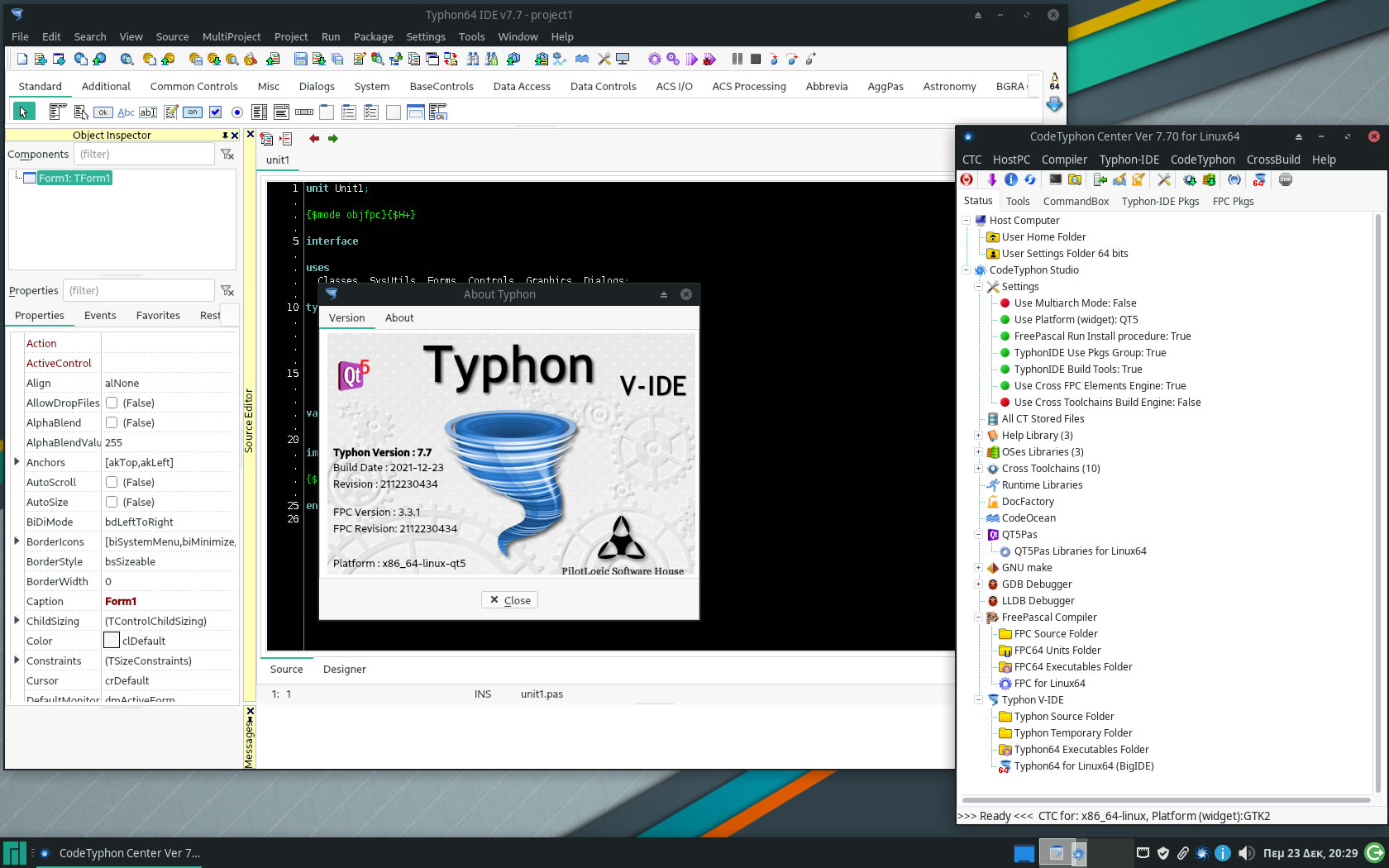Image resolution: width=1389 pixels, height=868 pixels.
Task: Open the terminal icon in CodeTyphon Center
Action: (x=1056, y=179)
